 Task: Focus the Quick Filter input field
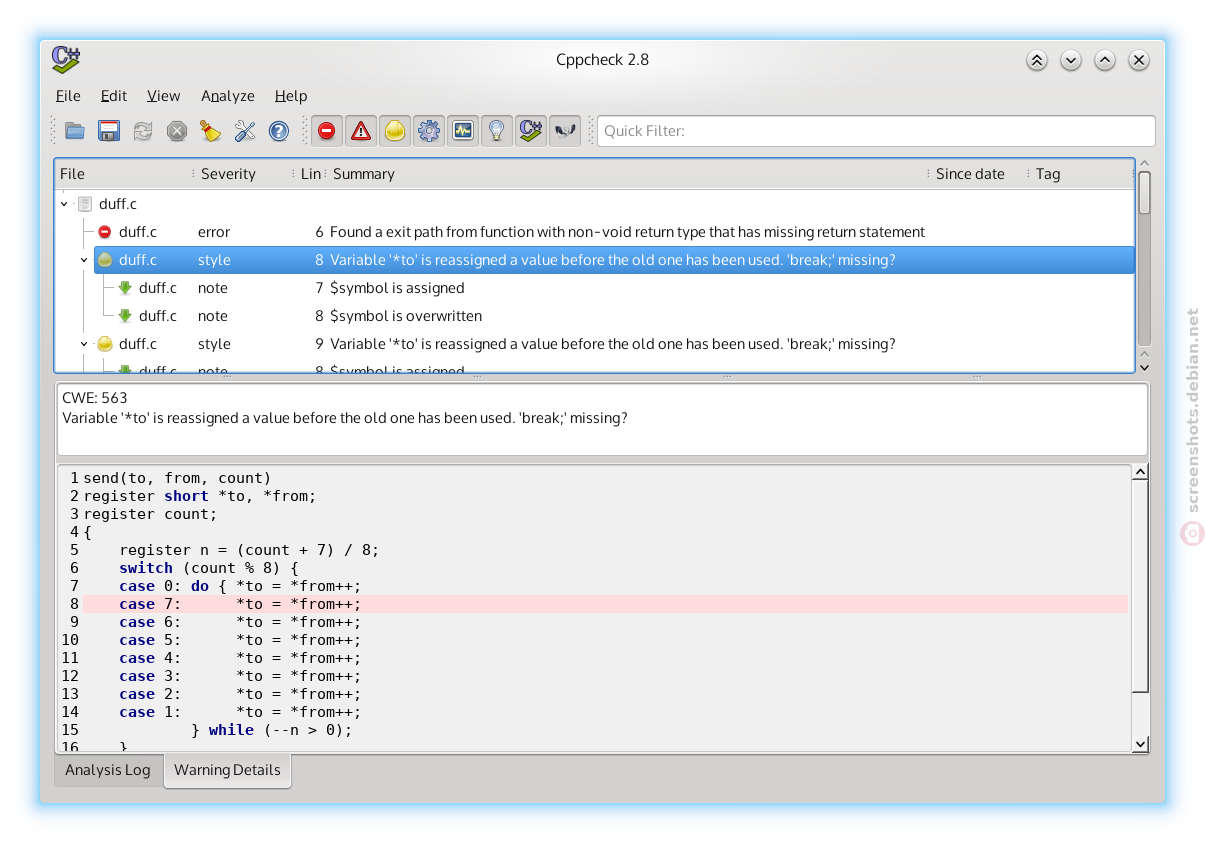point(876,131)
